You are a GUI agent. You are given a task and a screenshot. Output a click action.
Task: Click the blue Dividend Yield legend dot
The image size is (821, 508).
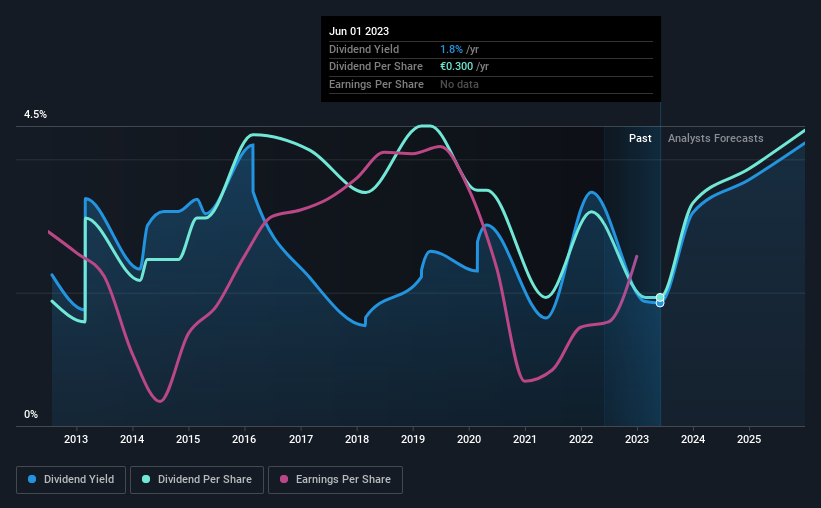click(32, 479)
